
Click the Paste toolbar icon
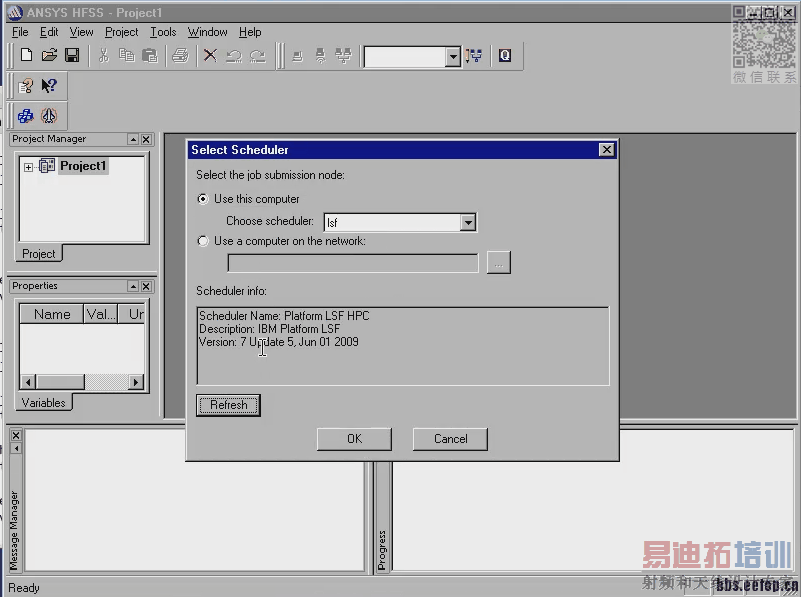[x=150, y=55]
